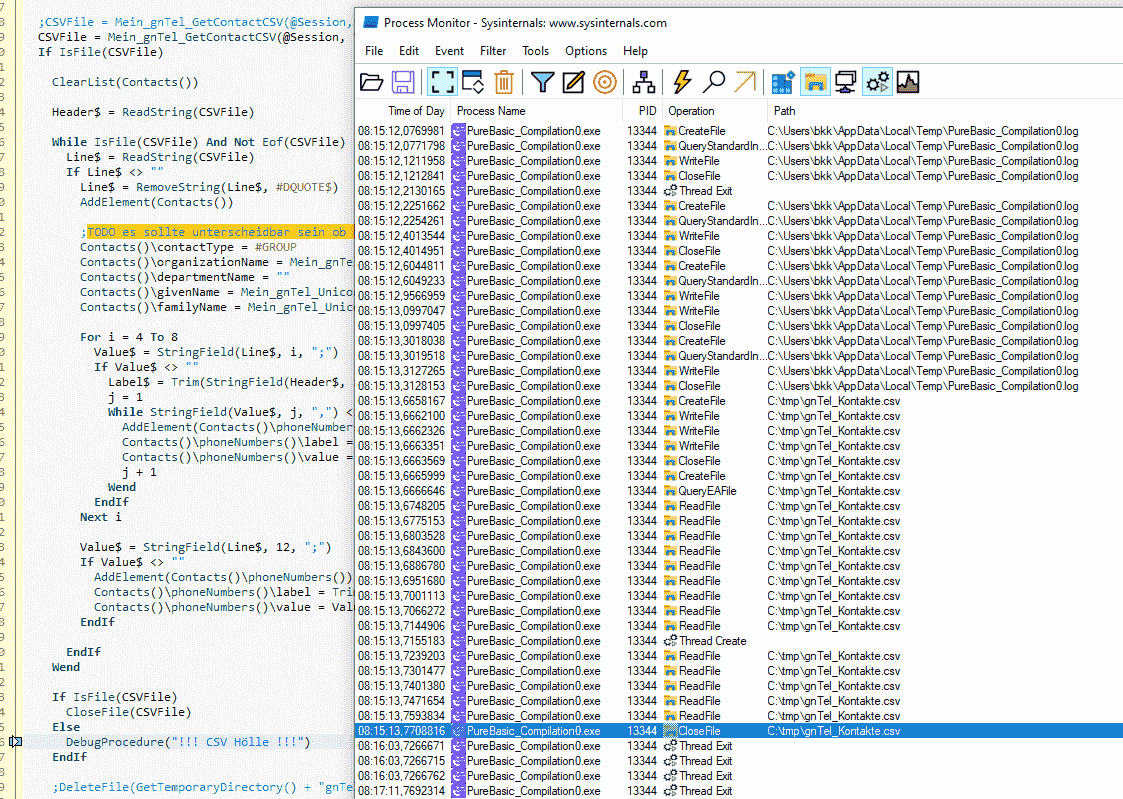Open the Options menu
1123x799 pixels.
[x=586, y=51]
